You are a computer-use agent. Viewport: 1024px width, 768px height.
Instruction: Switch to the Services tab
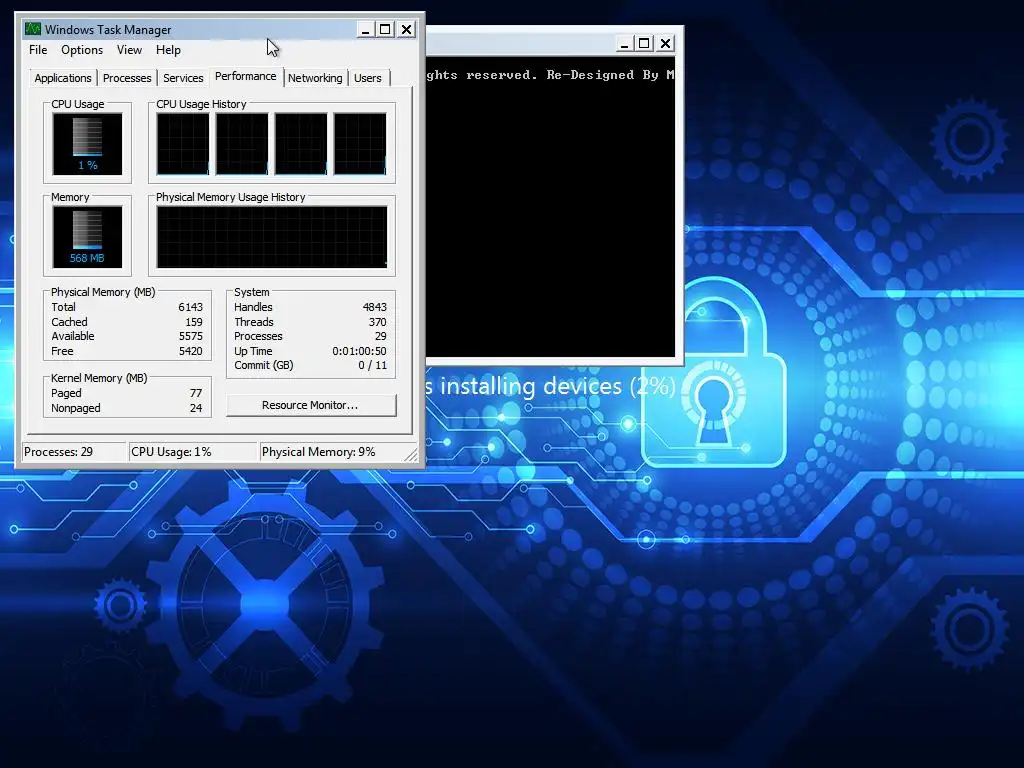pyautogui.click(x=183, y=78)
